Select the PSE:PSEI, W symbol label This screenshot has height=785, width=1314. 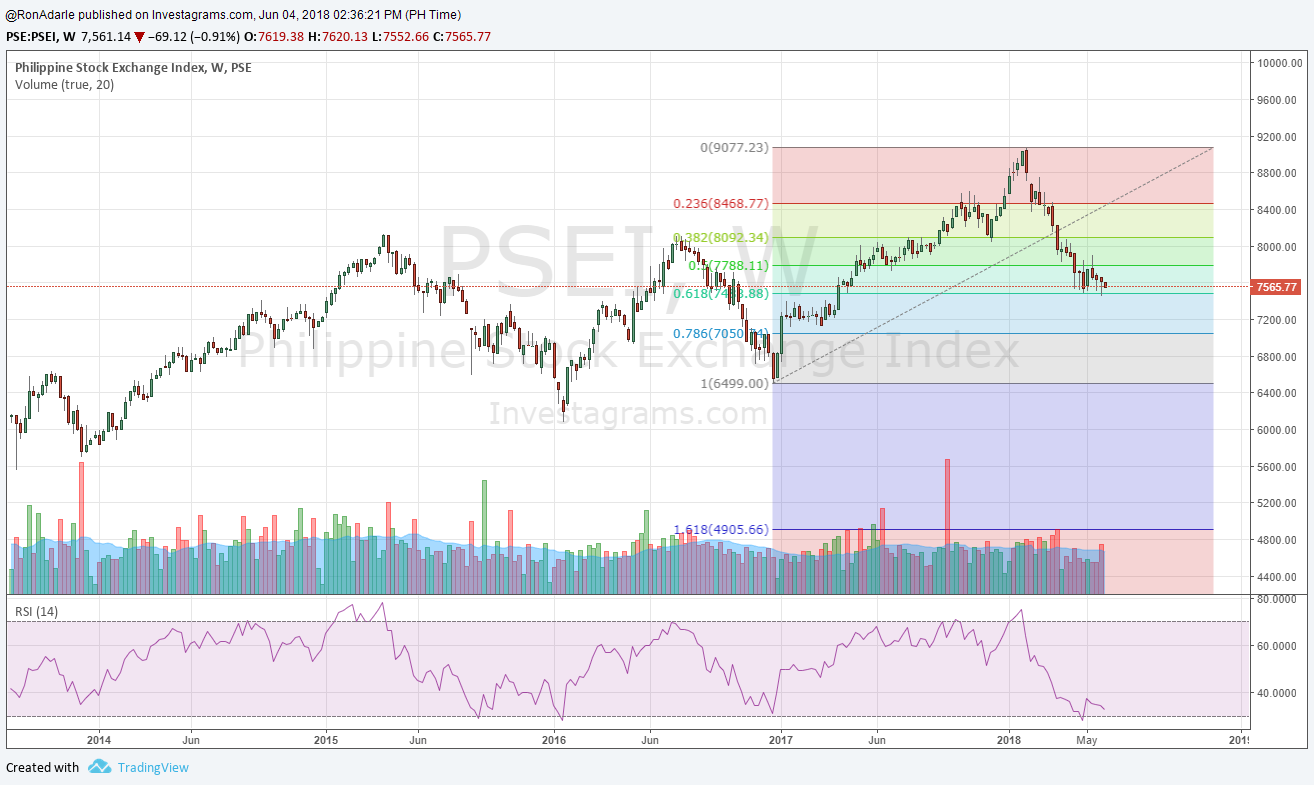coord(40,37)
